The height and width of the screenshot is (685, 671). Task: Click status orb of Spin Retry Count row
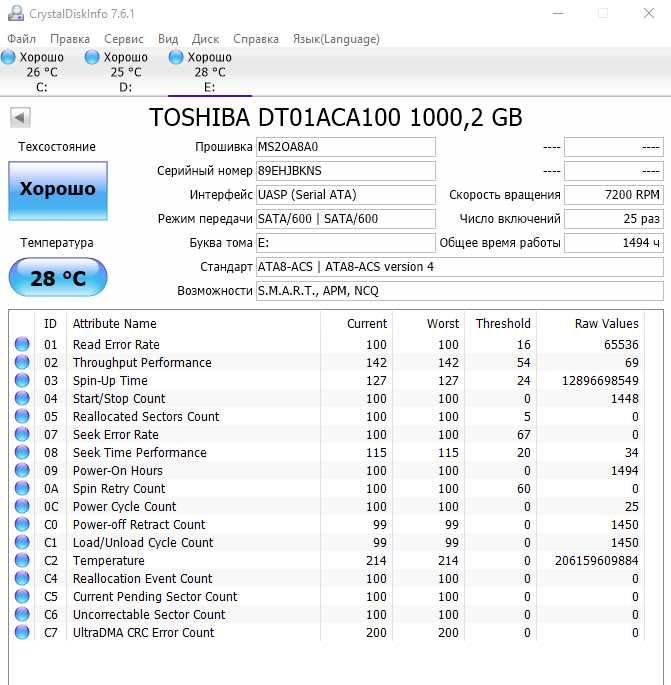(x=22, y=488)
